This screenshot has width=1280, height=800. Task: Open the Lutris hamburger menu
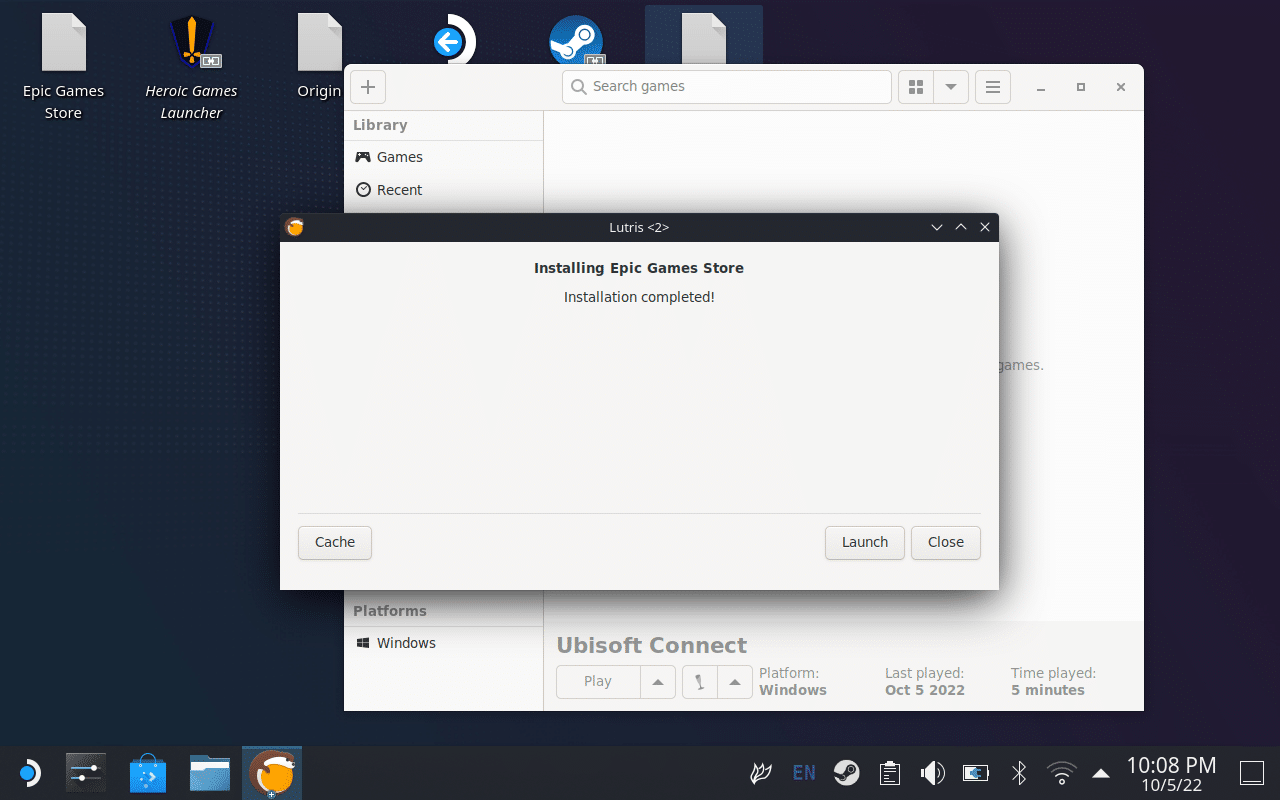(993, 87)
